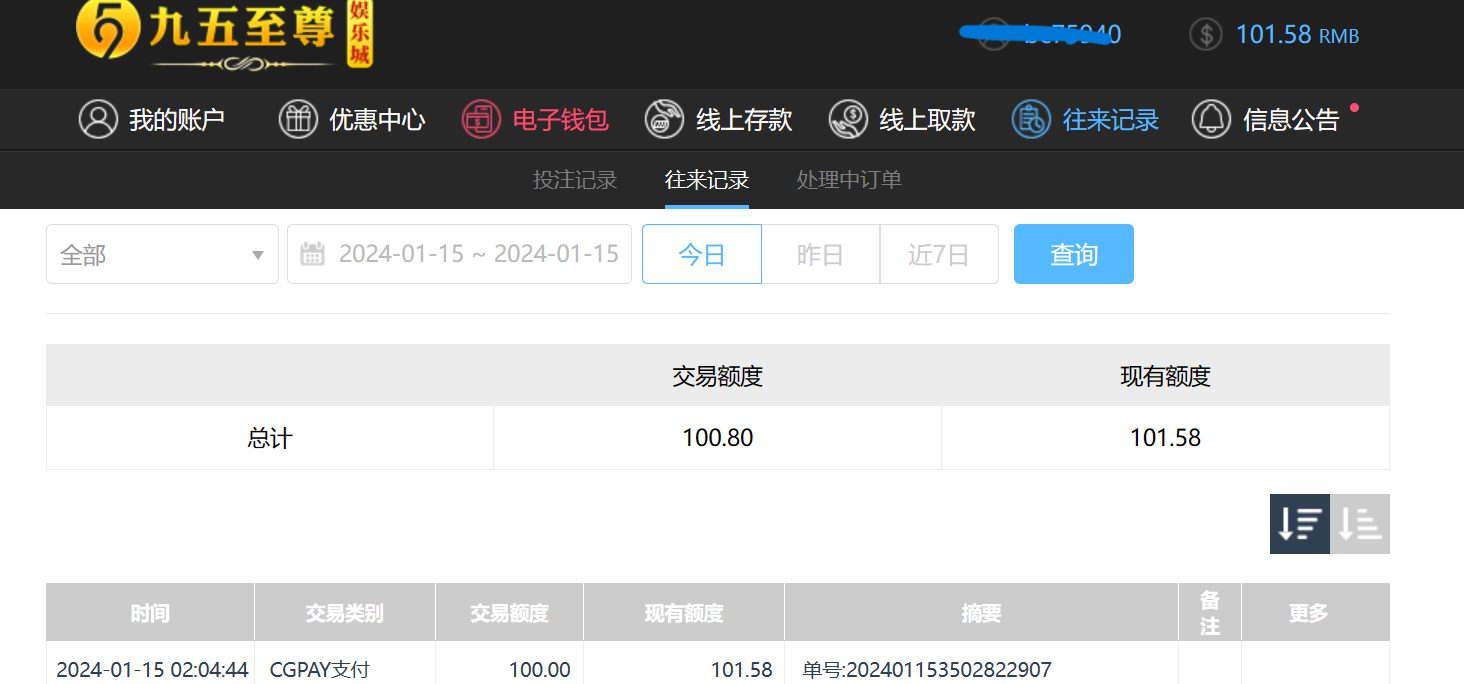Open 优惠中心 menu
The width and height of the screenshot is (1464, 684).
tap(352, 120)
